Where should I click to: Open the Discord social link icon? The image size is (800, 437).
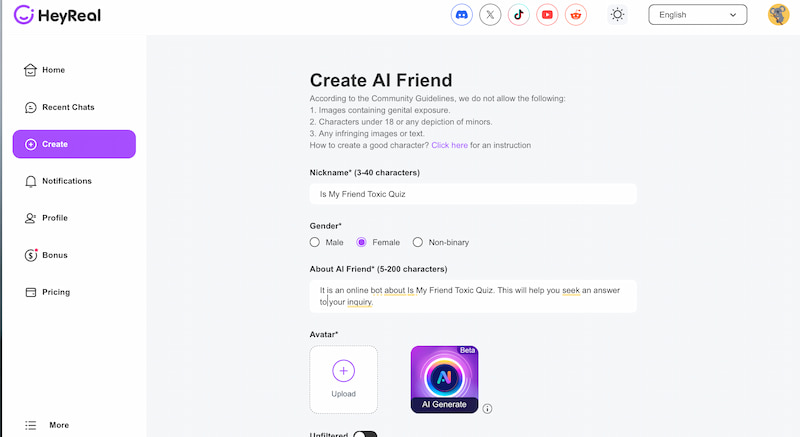(461, 15)
